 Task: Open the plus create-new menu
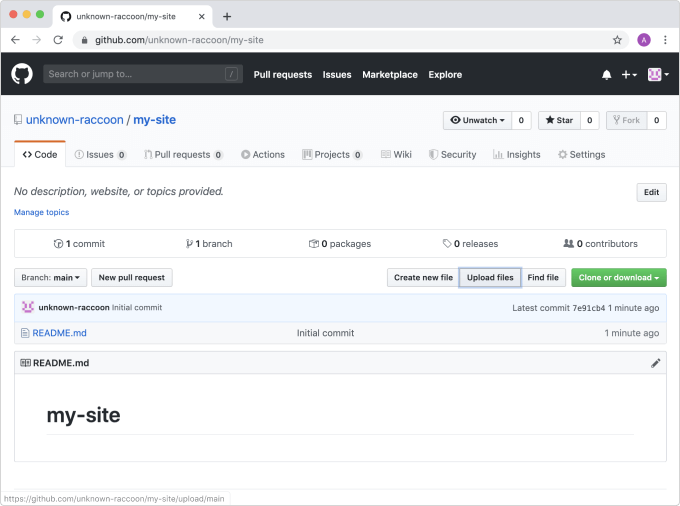pos(629,75)
